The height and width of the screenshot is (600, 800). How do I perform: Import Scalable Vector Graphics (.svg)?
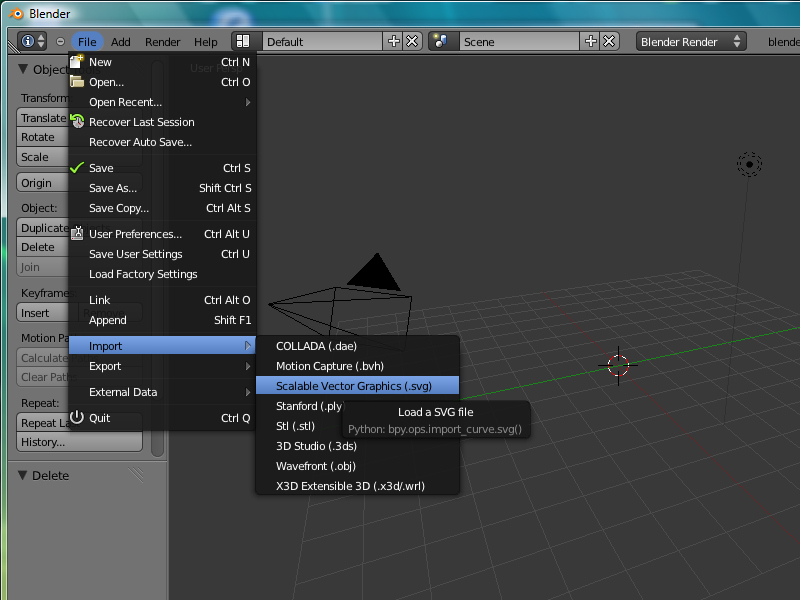tap(357, 386)
